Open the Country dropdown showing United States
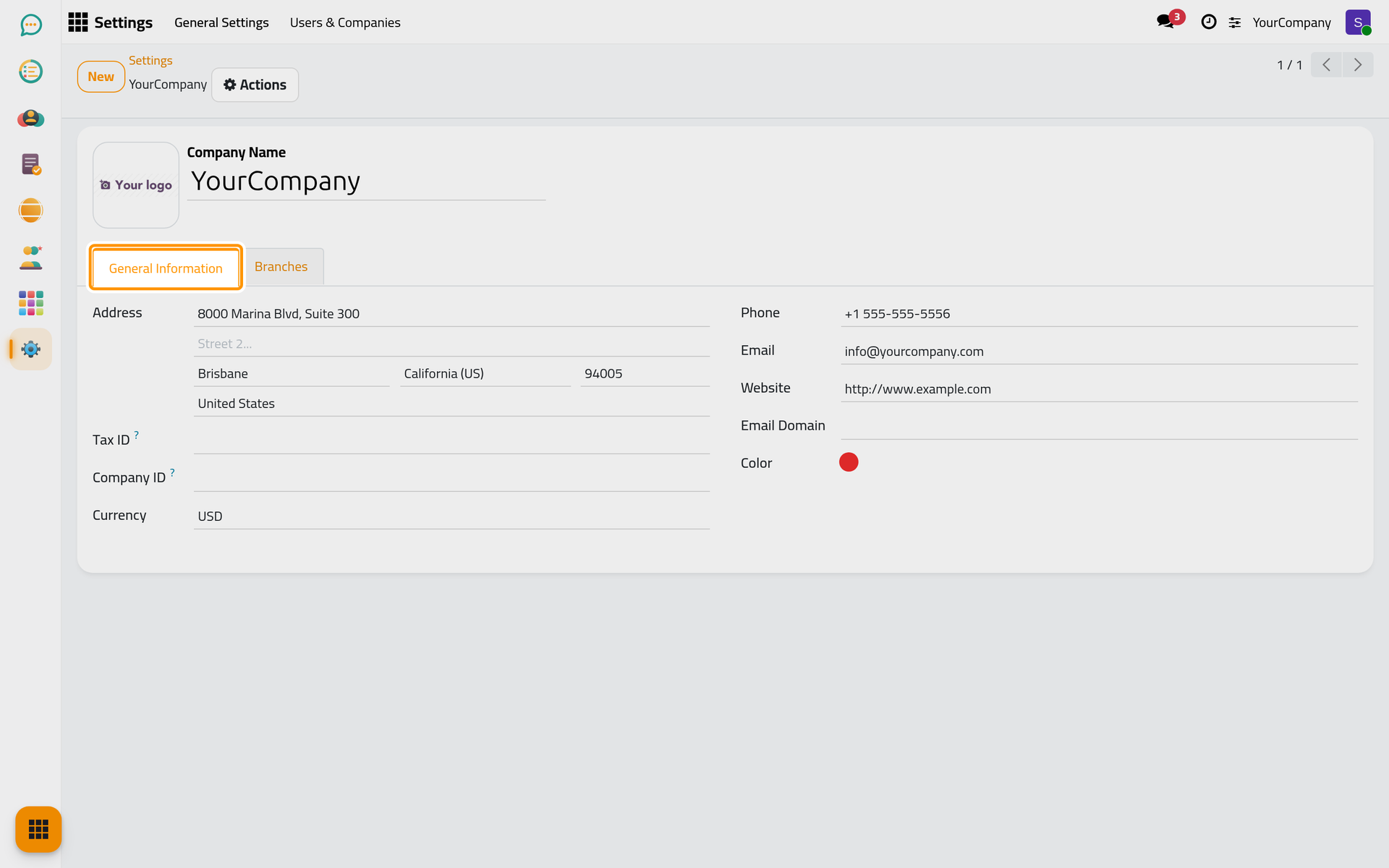The image size is (1389, 868). 451,404
